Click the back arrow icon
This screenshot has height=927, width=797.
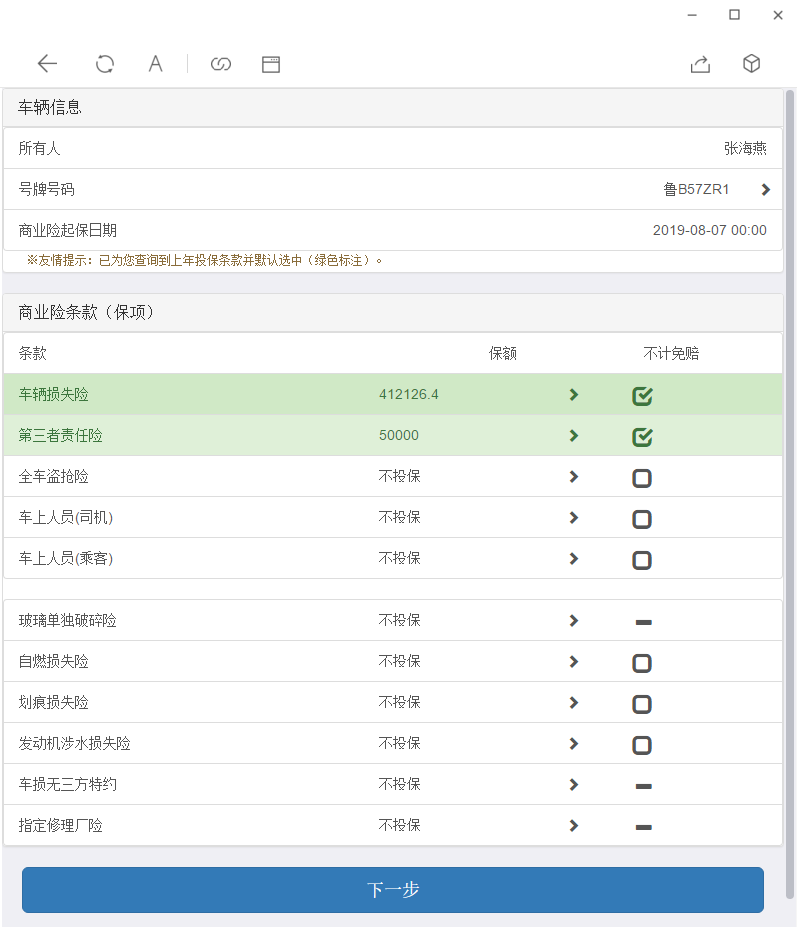point(47,64)
